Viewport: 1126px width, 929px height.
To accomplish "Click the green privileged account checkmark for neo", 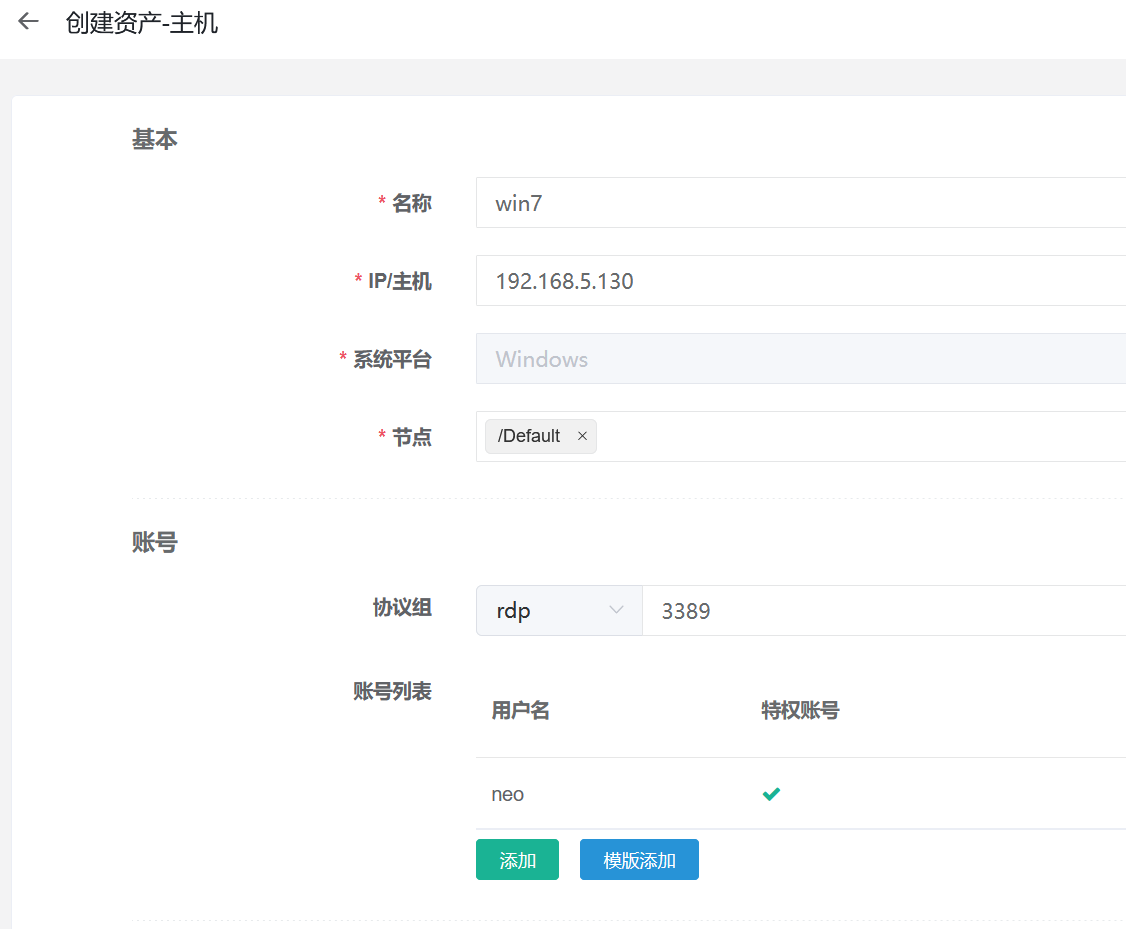I will tap(770, 793).
